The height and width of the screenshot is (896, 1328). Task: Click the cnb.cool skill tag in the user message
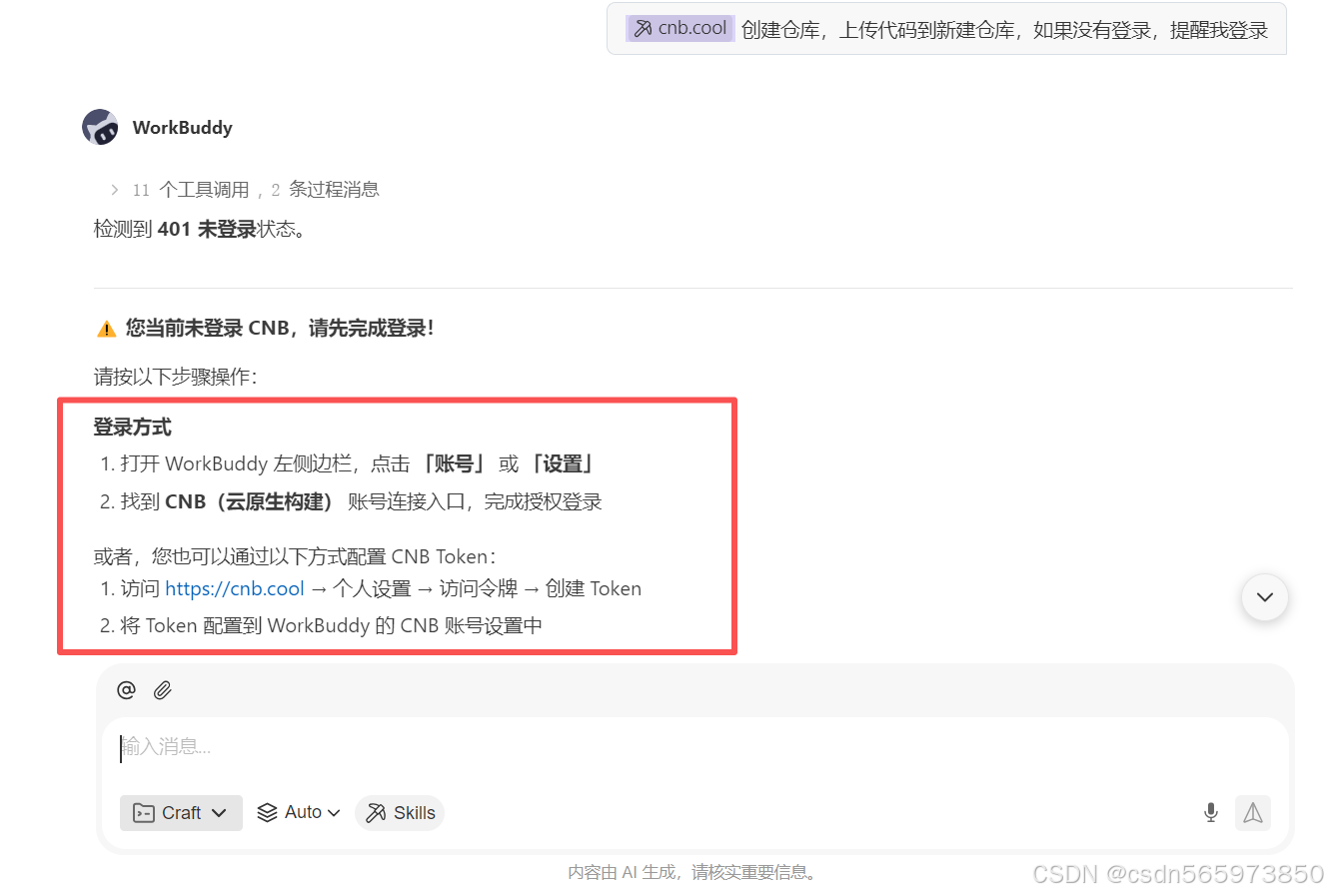point(680,28)
